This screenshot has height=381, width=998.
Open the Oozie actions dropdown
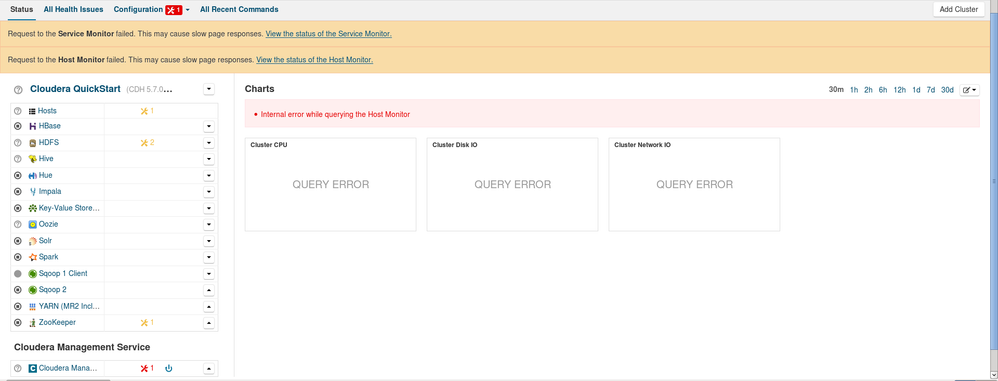pos(209,224)
